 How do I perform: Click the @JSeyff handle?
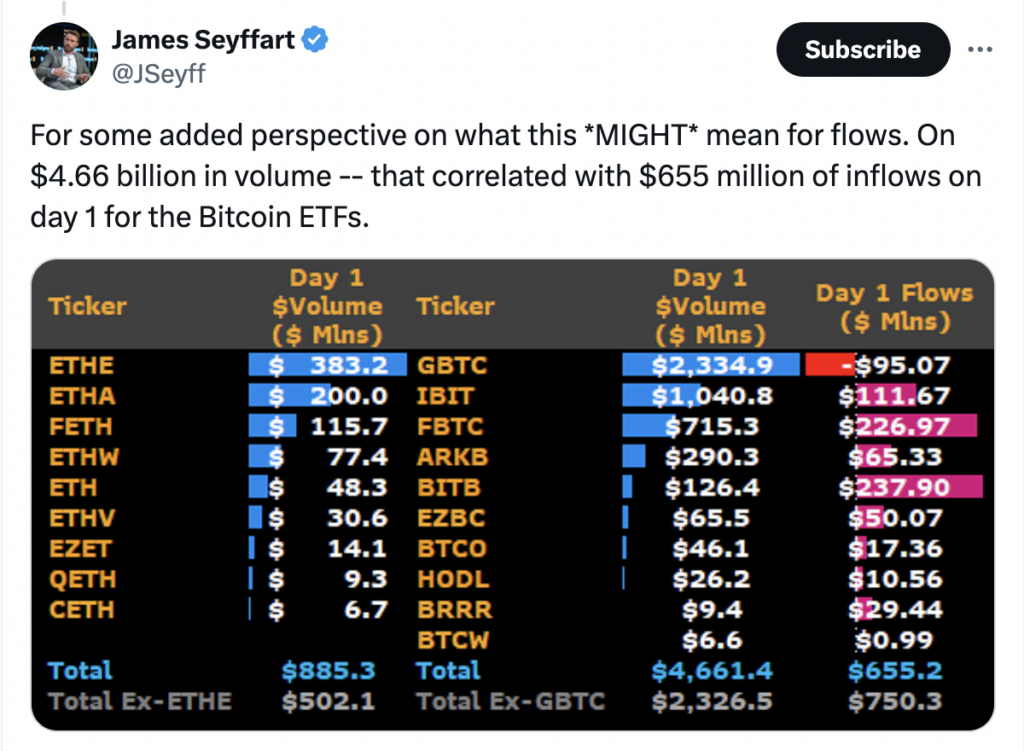click(x=159, y=73)
